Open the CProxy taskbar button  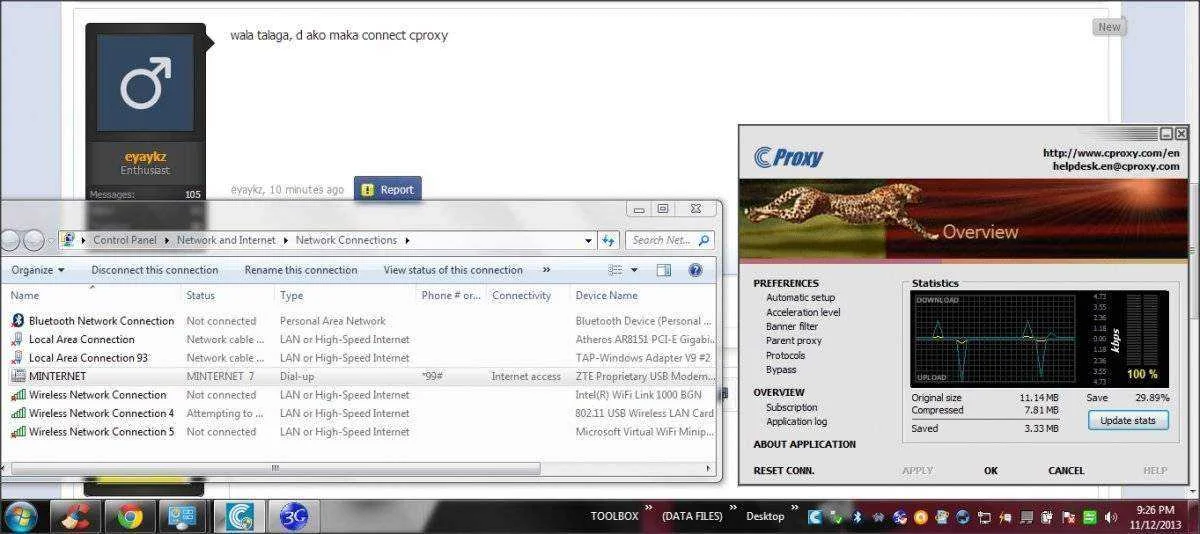[240, 517]
